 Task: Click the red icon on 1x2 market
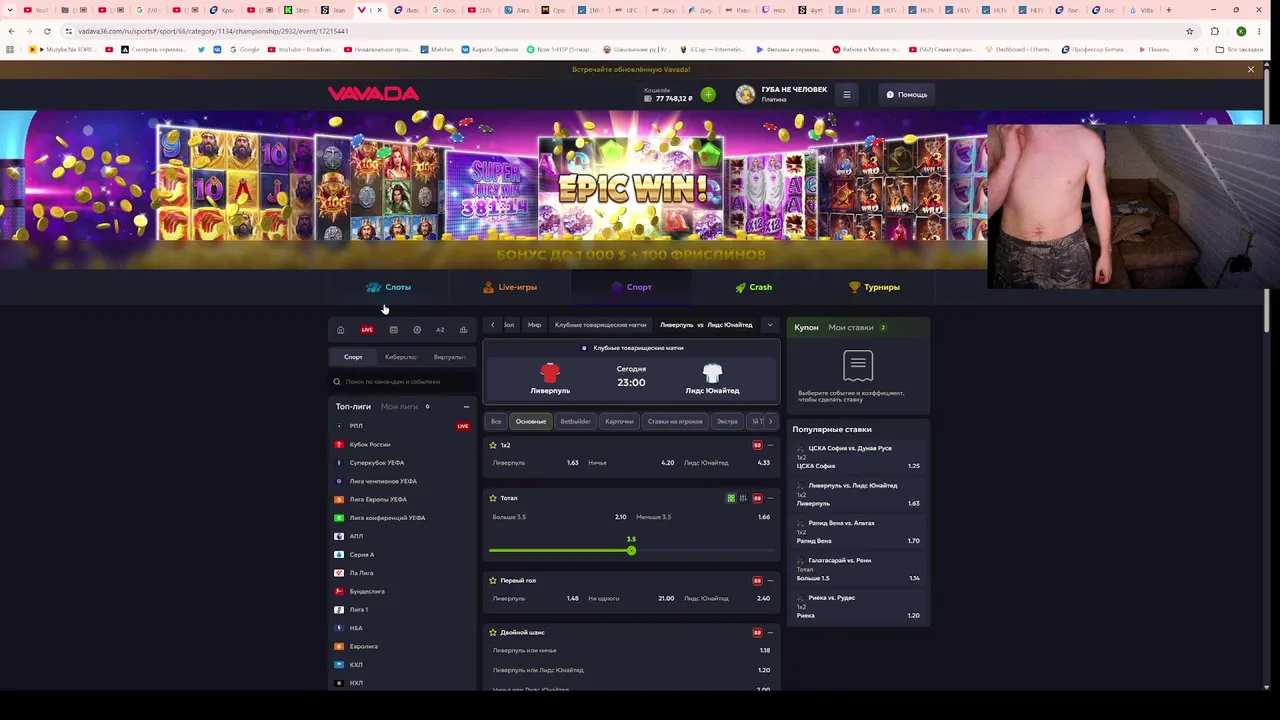click(757, 445)
